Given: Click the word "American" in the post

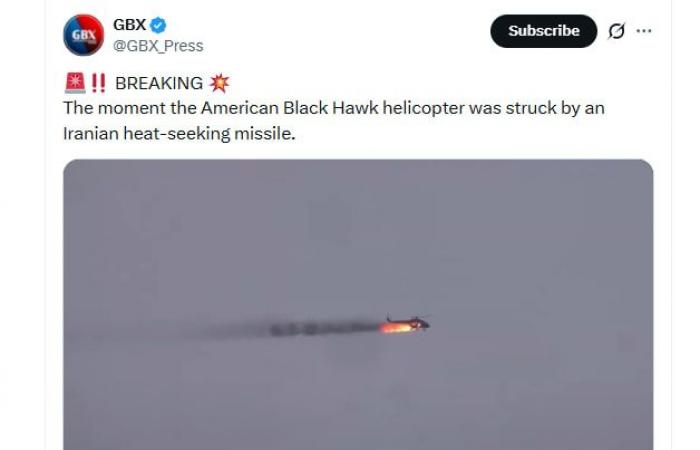Looking at the screenshot, I should [240, 108].
